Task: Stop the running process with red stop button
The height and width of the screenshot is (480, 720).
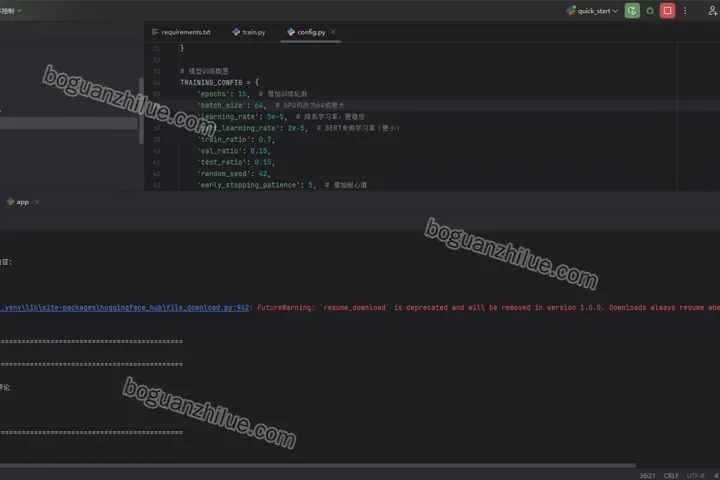Action: pyautogui.click(x=667, y=11)
